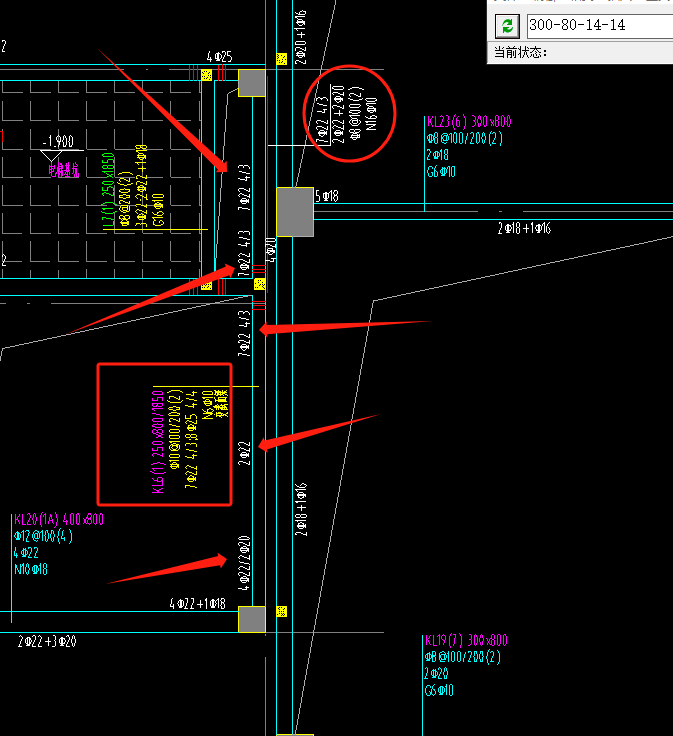Select the KL23(6) 300x800 beam label

469,122
